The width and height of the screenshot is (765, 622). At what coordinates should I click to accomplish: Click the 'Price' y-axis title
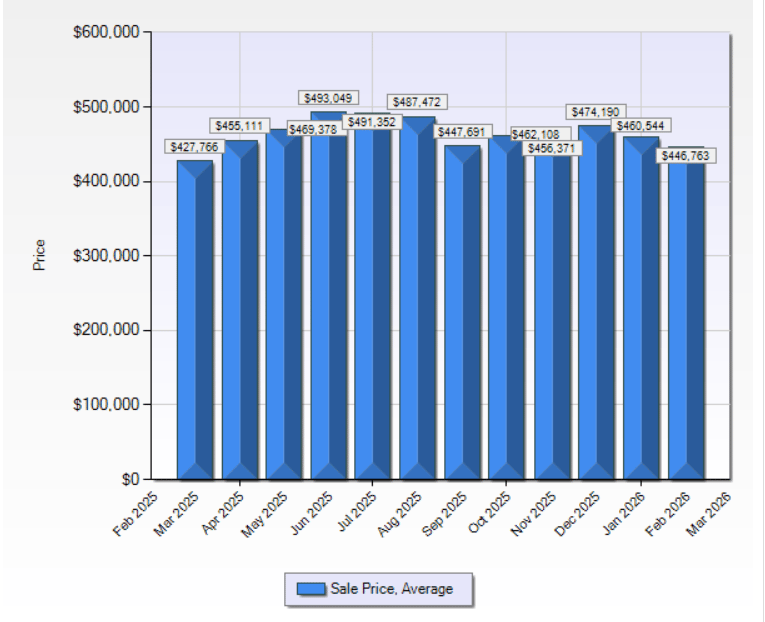[x=40, y=254]
